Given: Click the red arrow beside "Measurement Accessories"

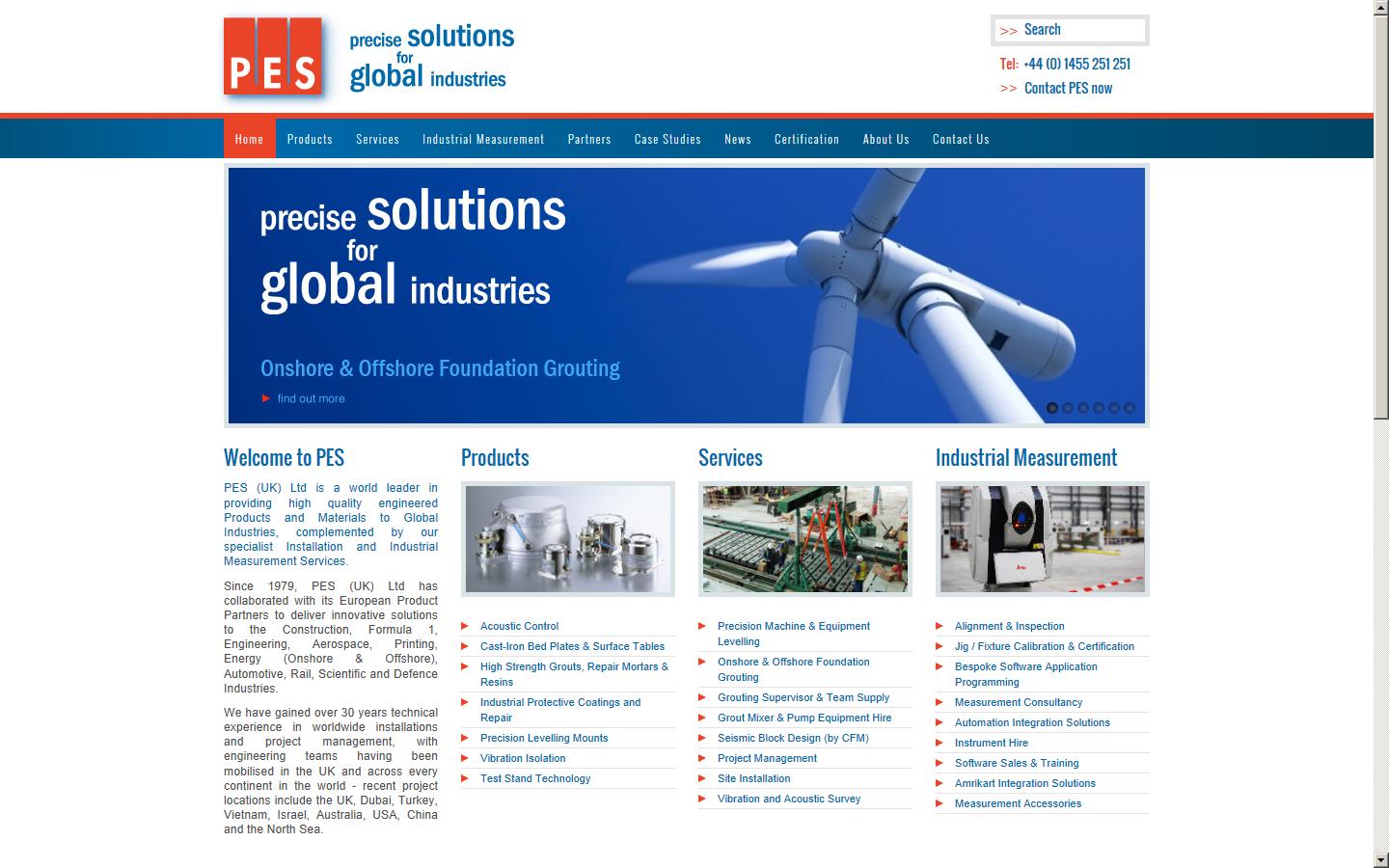Looking at the screenshot, I should click(941, 803).
